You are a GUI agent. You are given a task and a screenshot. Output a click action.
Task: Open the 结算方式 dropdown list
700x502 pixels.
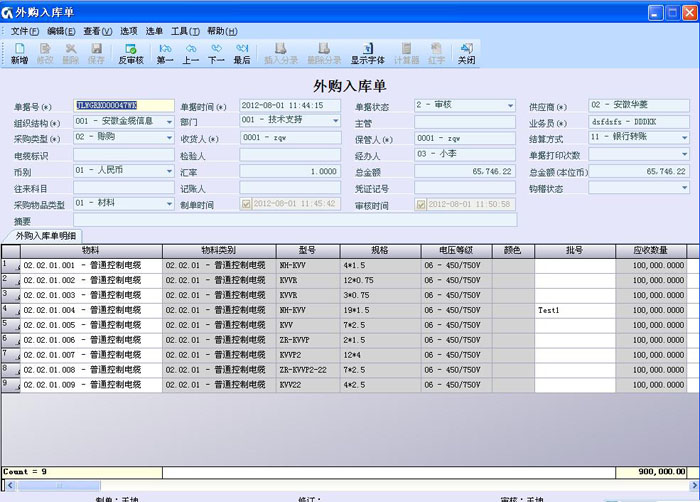683,138
